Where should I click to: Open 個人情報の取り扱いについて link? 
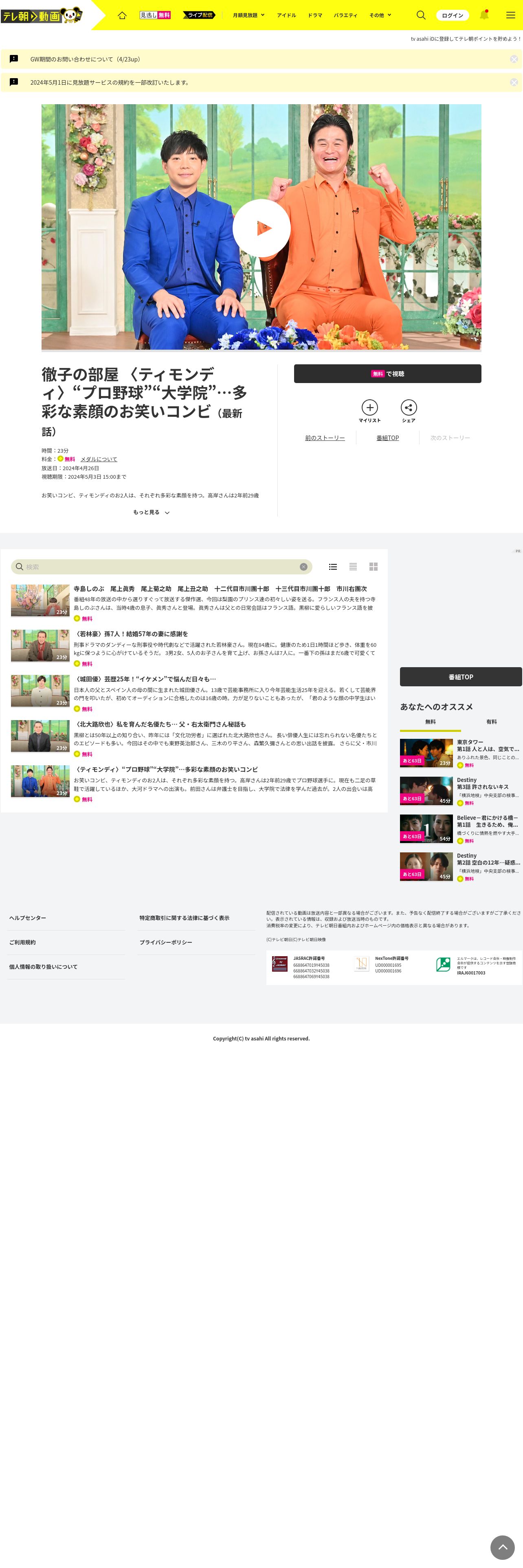43,967
